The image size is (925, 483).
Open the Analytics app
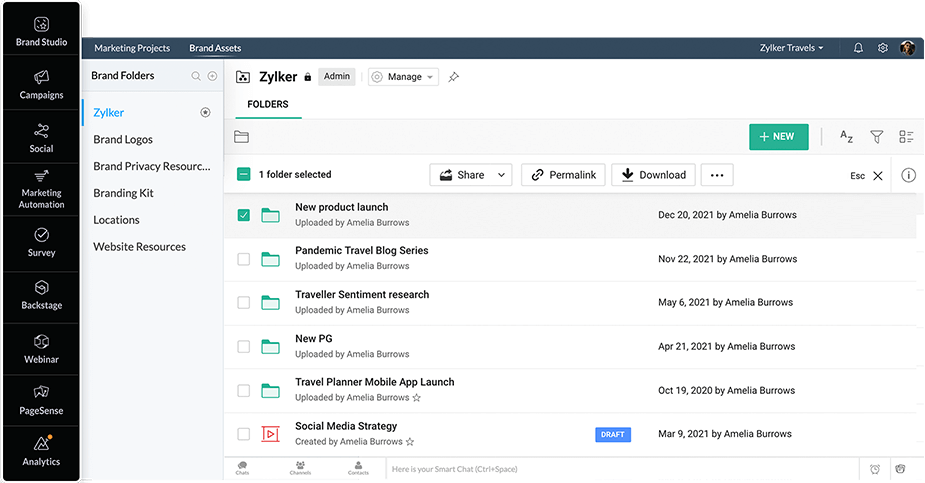pyautogui.click(x=41, y=451)
